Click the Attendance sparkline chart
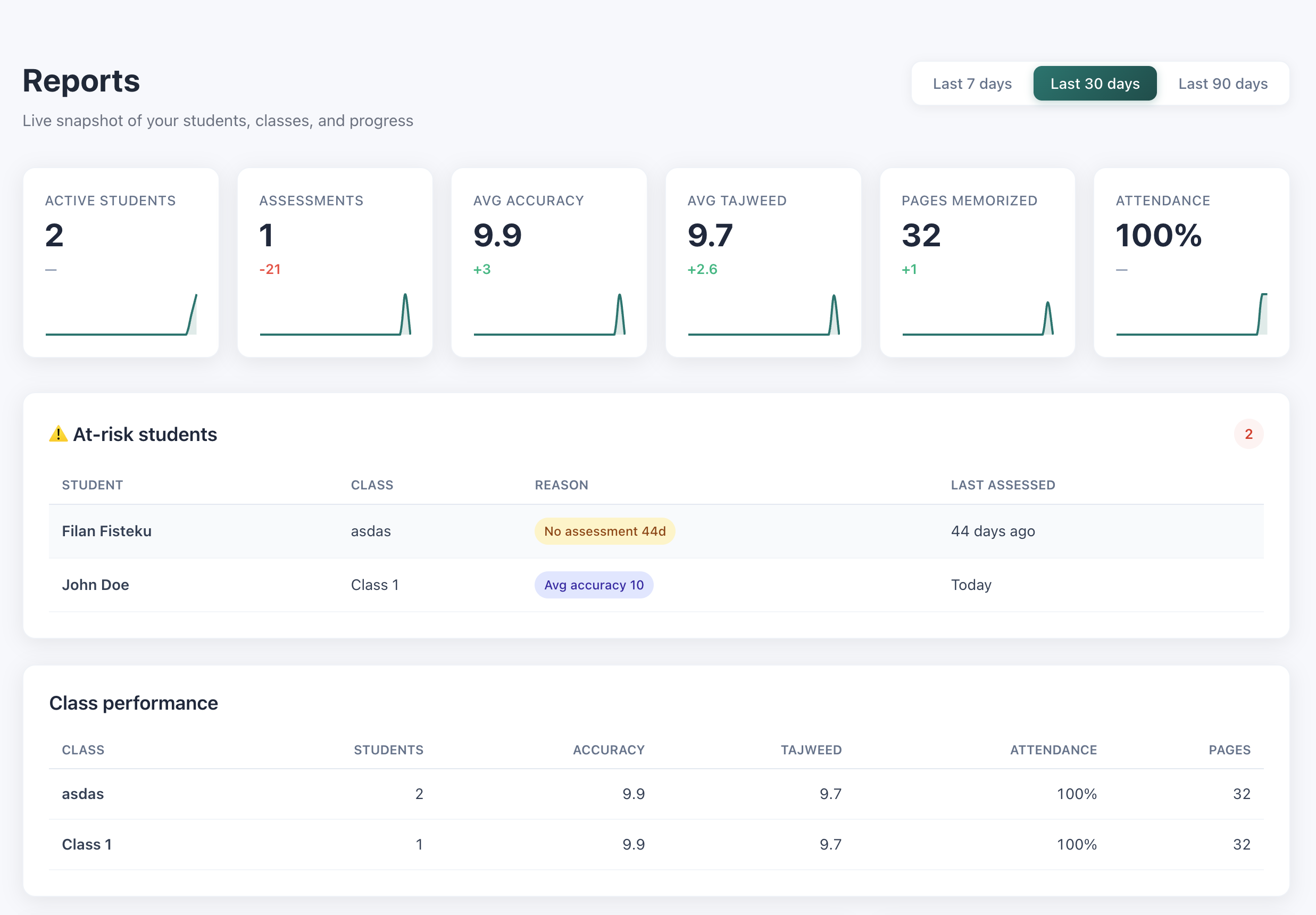This screenshot has width=1316, height=915. click(1191, 314)
